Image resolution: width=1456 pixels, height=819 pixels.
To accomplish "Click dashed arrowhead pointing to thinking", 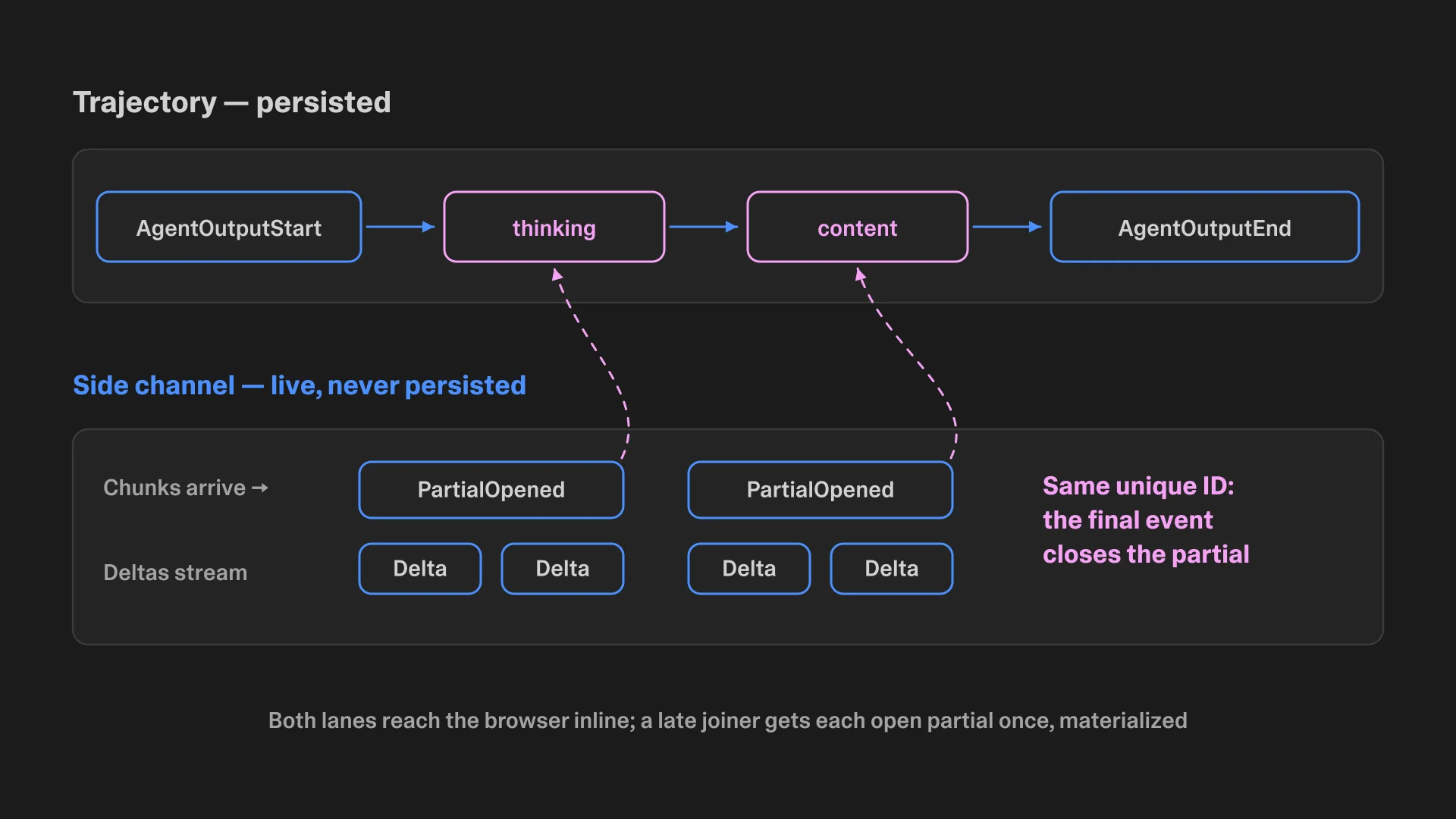I will (557, 275).
